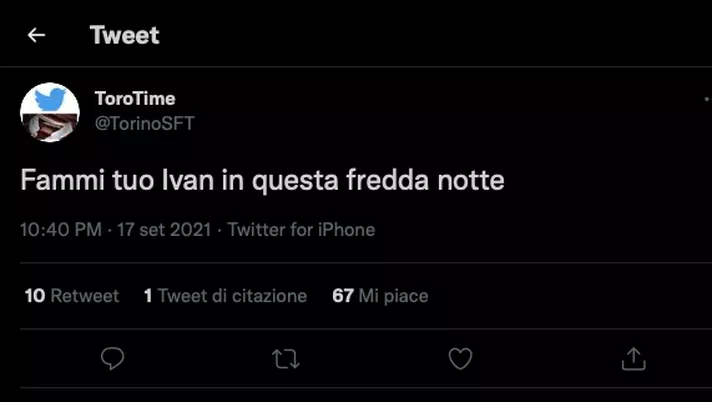The width and height of the screenshot is (712, 402).
Task: Open the ToroTime display name
Action: click(135, 99)
